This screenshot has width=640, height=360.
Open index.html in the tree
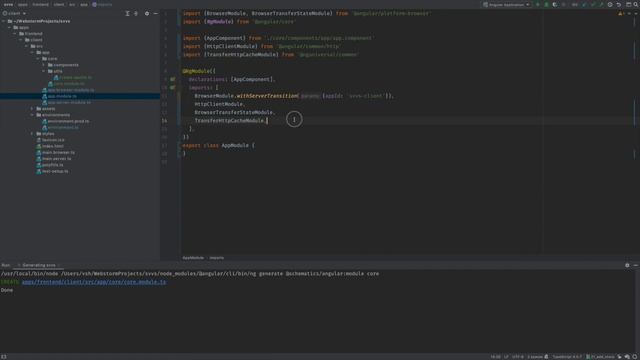(x=50, y=146)
